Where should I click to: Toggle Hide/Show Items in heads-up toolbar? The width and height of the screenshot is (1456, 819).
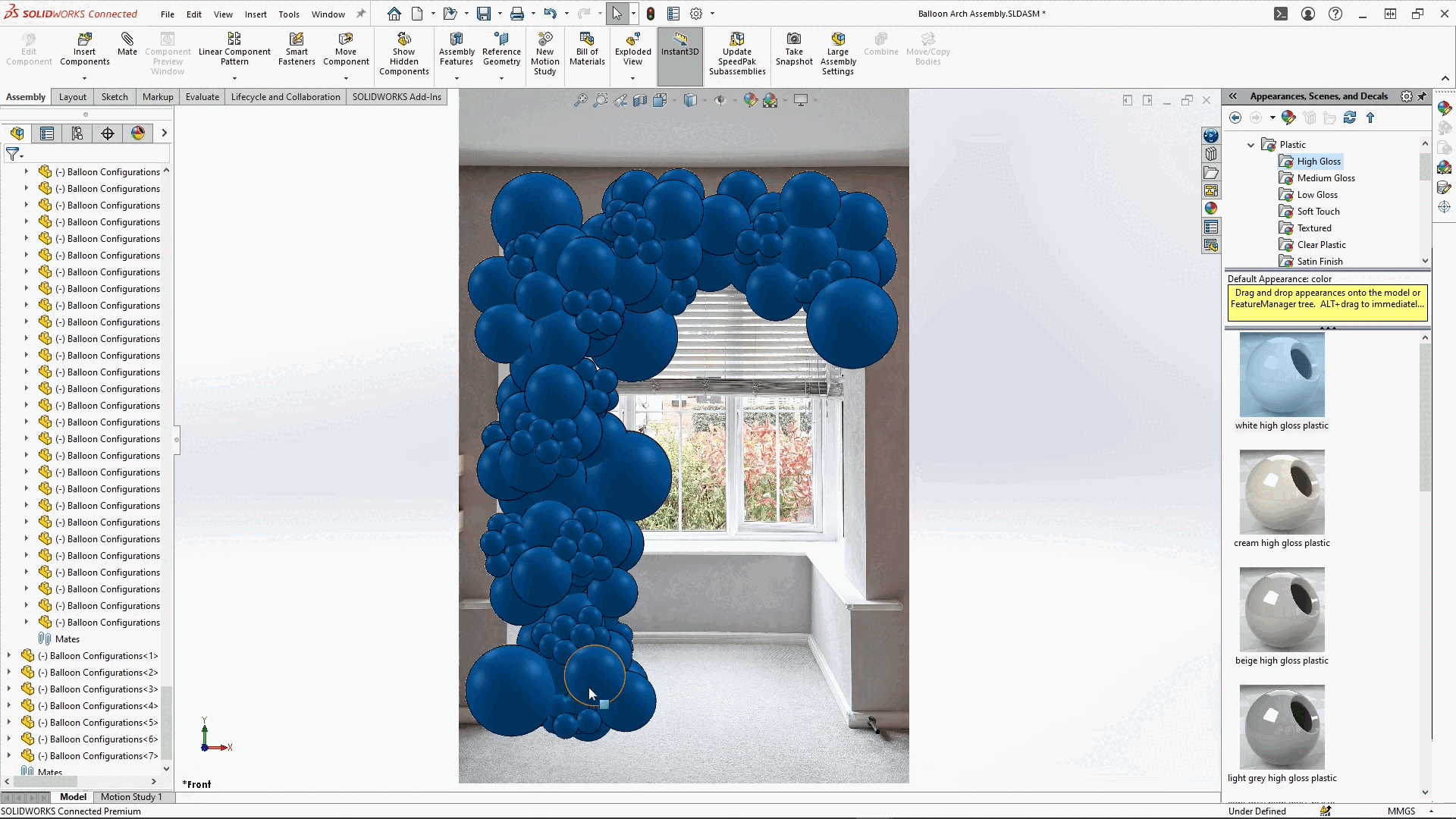720,99
